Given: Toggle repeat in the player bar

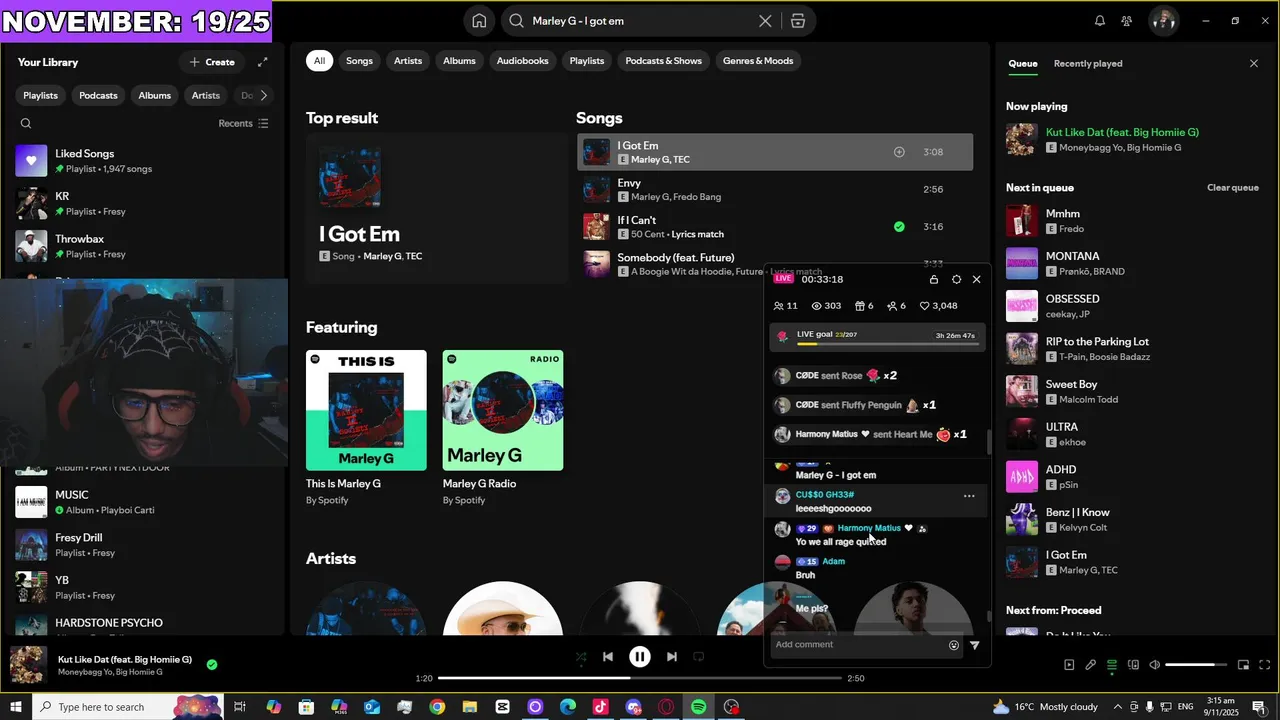Looking at the screenshot, I should pos(699,657).
